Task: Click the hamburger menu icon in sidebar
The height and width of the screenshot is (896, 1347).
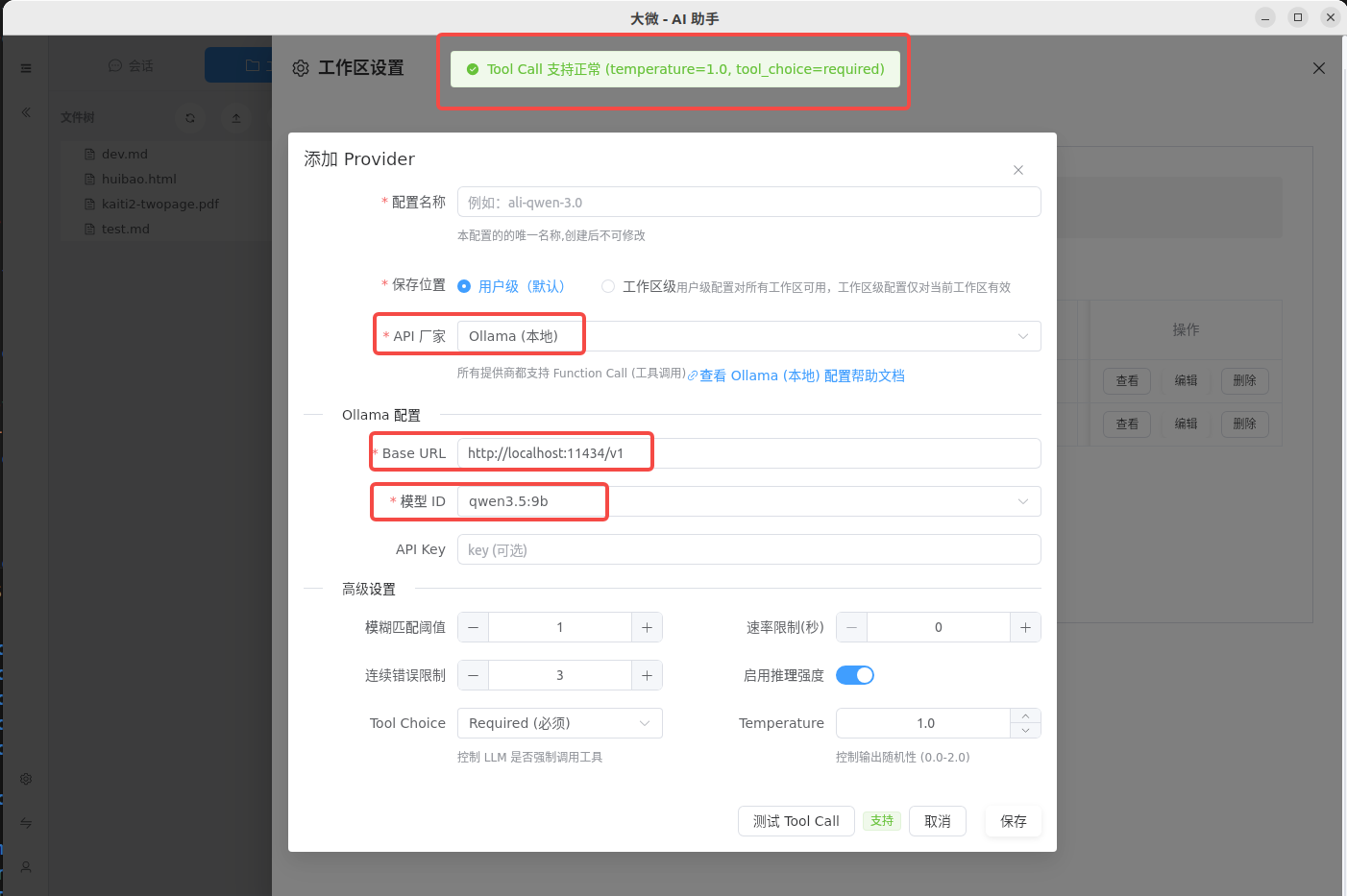Action: click(x=26, y=68)
